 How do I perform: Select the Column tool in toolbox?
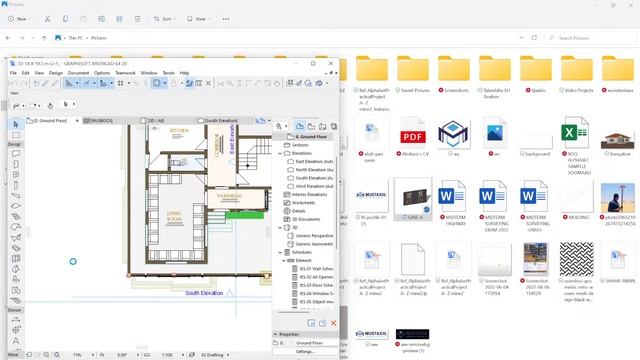16,185
